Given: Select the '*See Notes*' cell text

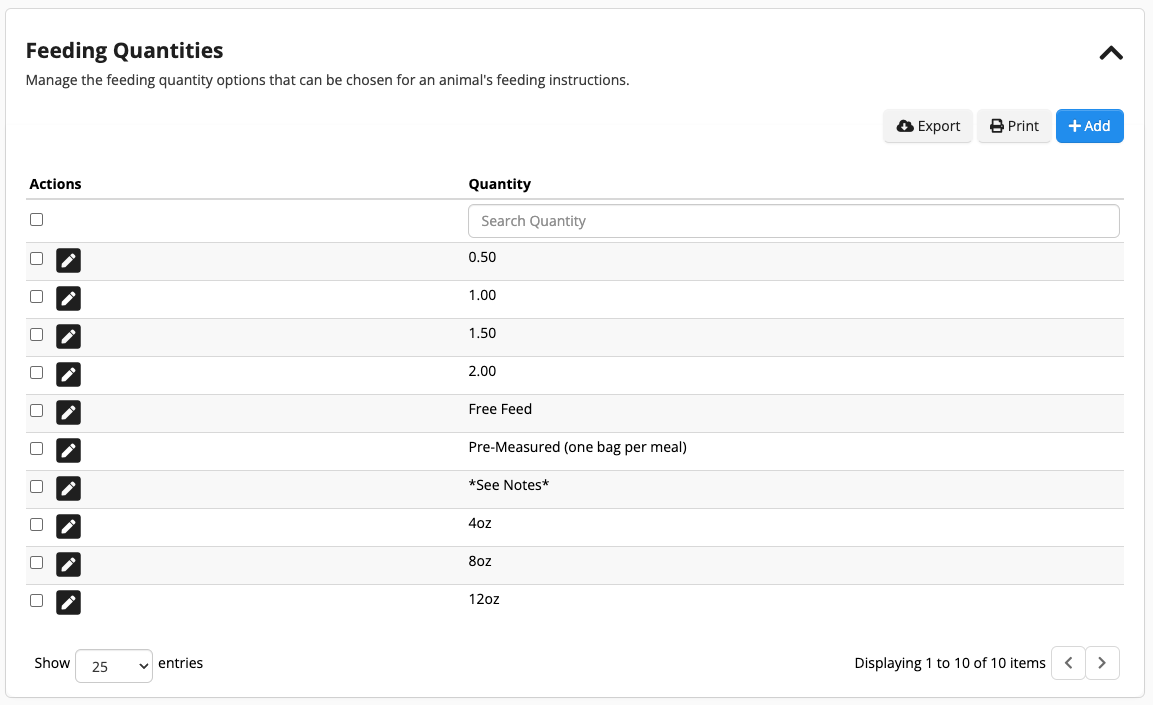Looking at the screenshot, I should tap(509, 485).
